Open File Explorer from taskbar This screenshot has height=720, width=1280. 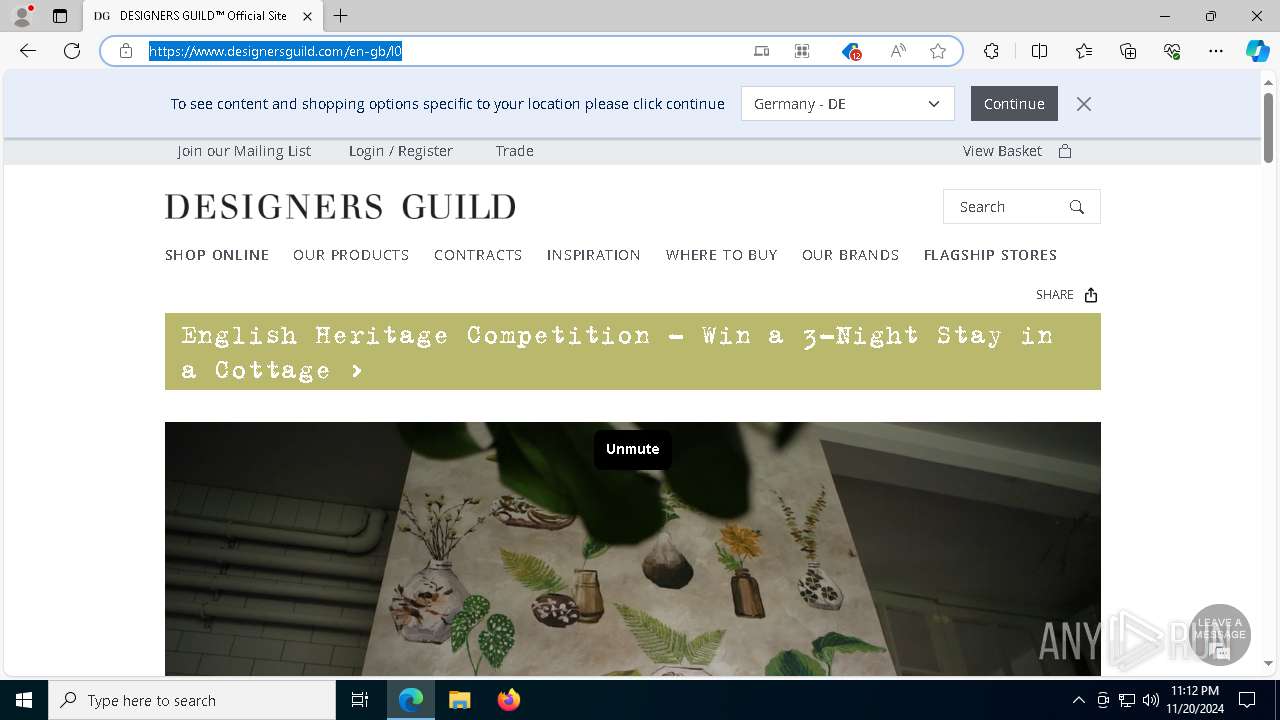click(x=460, y=700)
